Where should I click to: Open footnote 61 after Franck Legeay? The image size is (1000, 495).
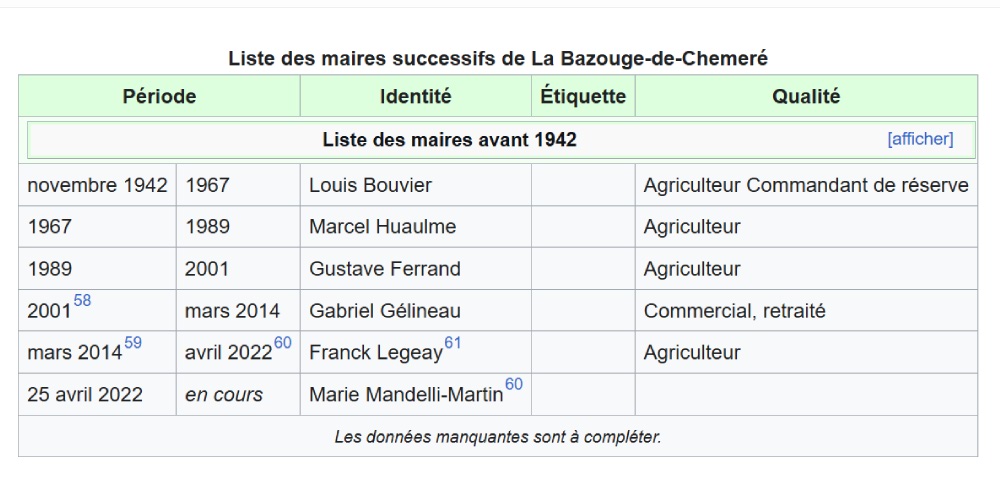click(x=453, y=343)
